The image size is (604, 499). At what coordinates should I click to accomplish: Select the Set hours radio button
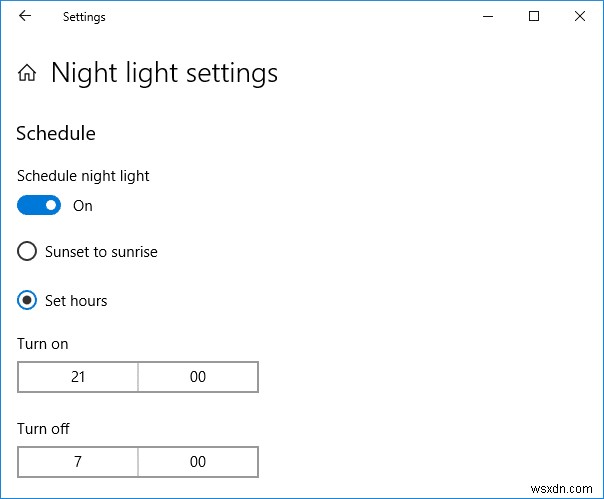[28, 300]
